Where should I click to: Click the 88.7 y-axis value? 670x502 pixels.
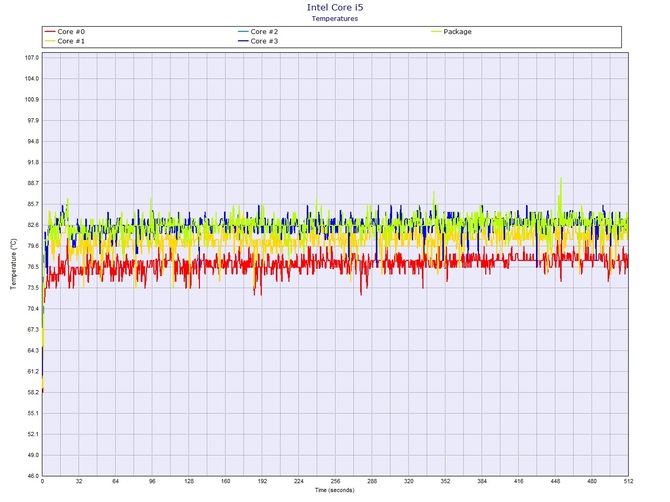(33, 183)
